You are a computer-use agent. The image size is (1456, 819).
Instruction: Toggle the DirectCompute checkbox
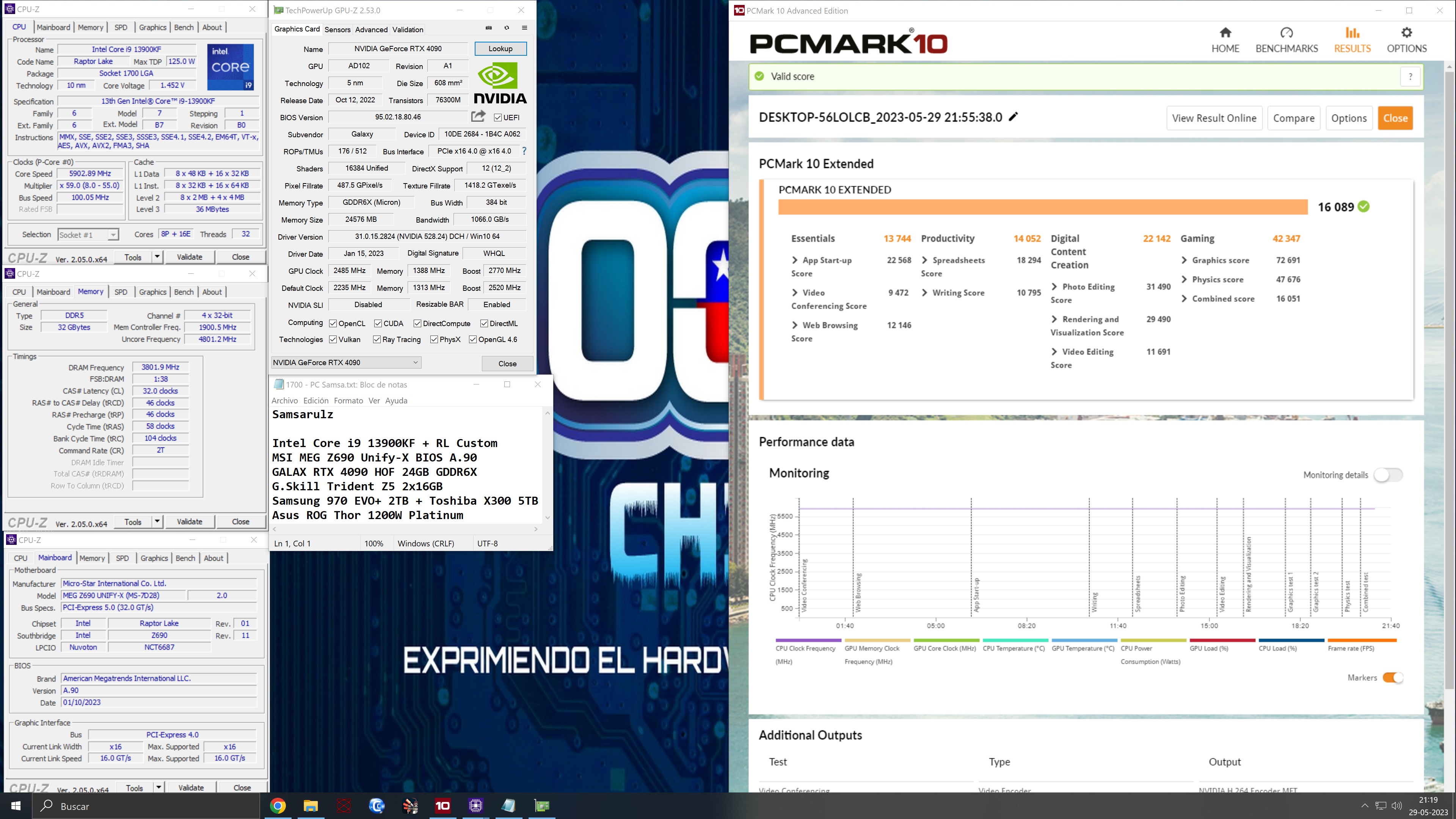[x=417, y=323]
